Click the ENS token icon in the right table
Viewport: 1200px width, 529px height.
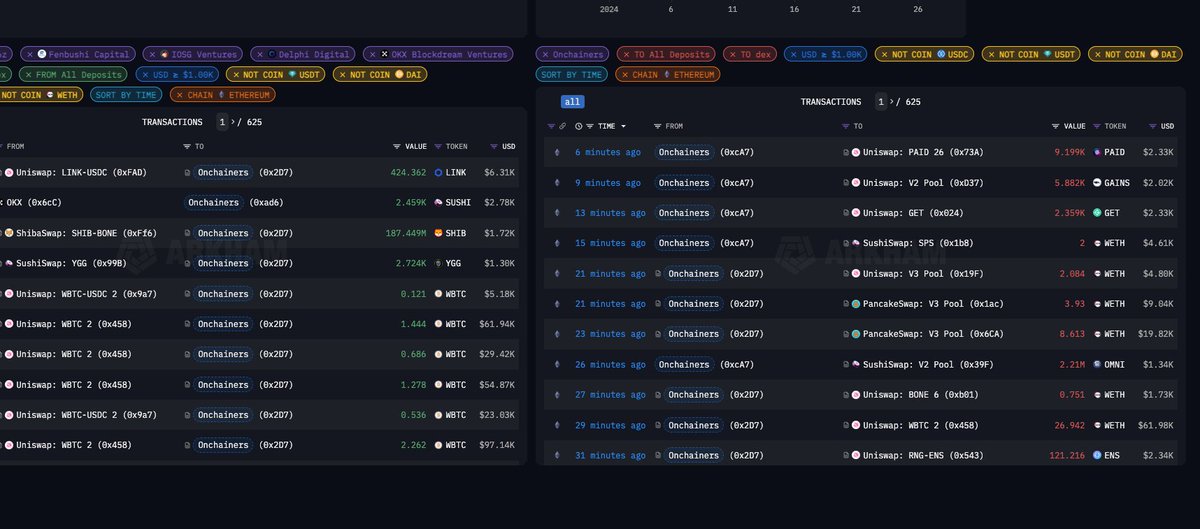click(x=1097, y=455)
